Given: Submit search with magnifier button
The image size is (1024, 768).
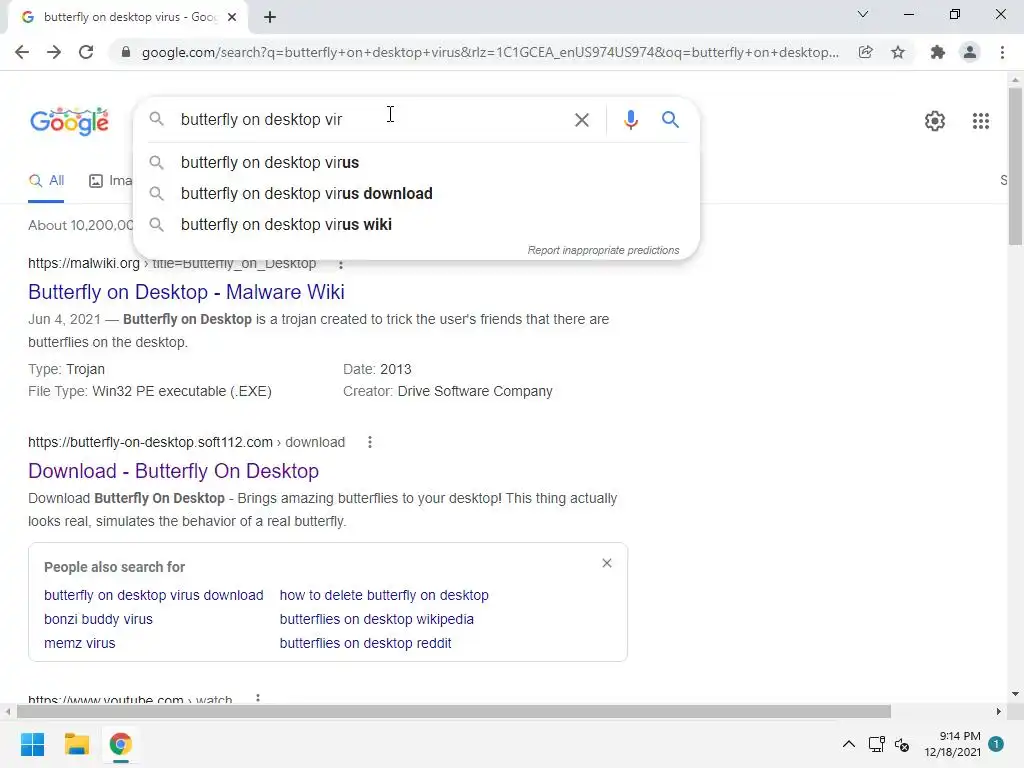Looking at the screenshot, I should [x=670, y=120].
